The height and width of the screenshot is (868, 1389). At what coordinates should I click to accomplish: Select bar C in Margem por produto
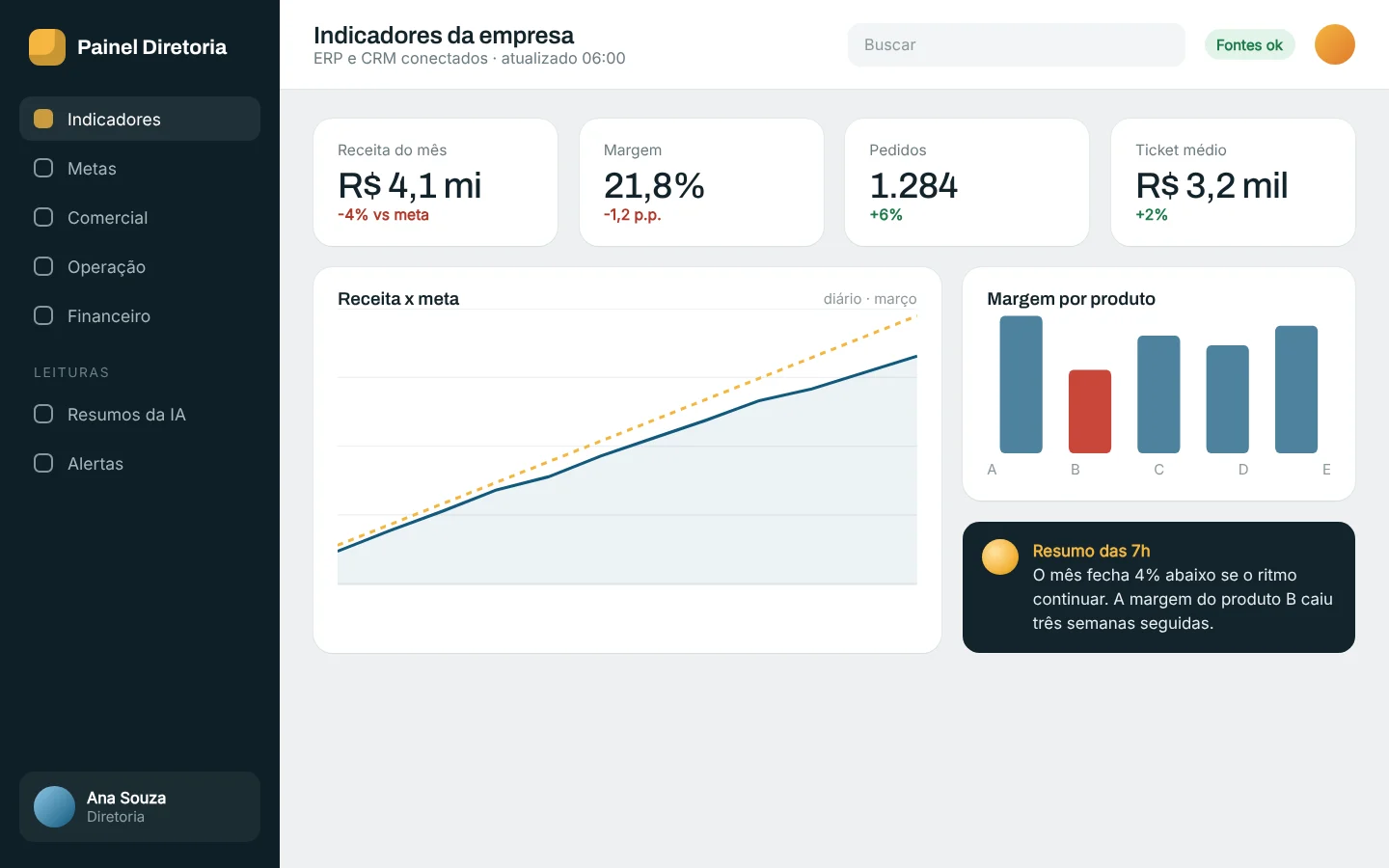click(x=1158, y=394)
